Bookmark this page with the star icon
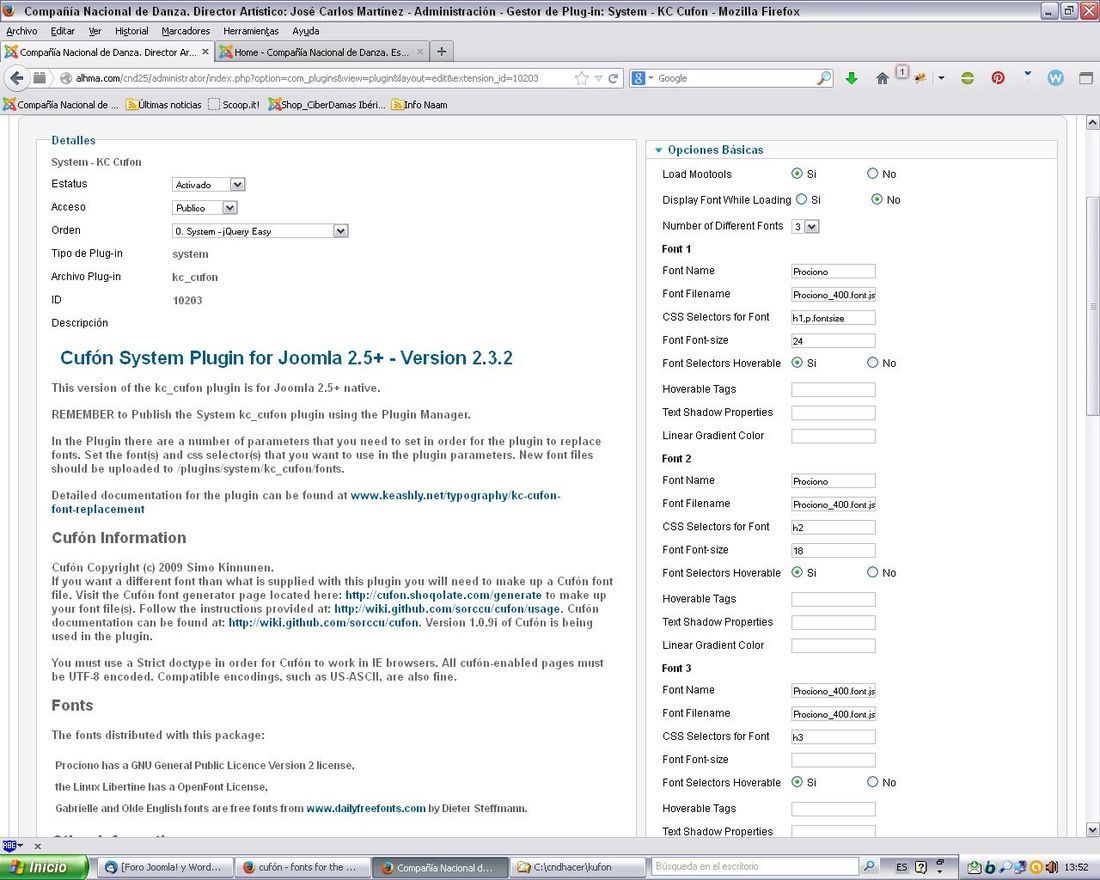This screenshot has width=1100, height=880. [581, 79]
